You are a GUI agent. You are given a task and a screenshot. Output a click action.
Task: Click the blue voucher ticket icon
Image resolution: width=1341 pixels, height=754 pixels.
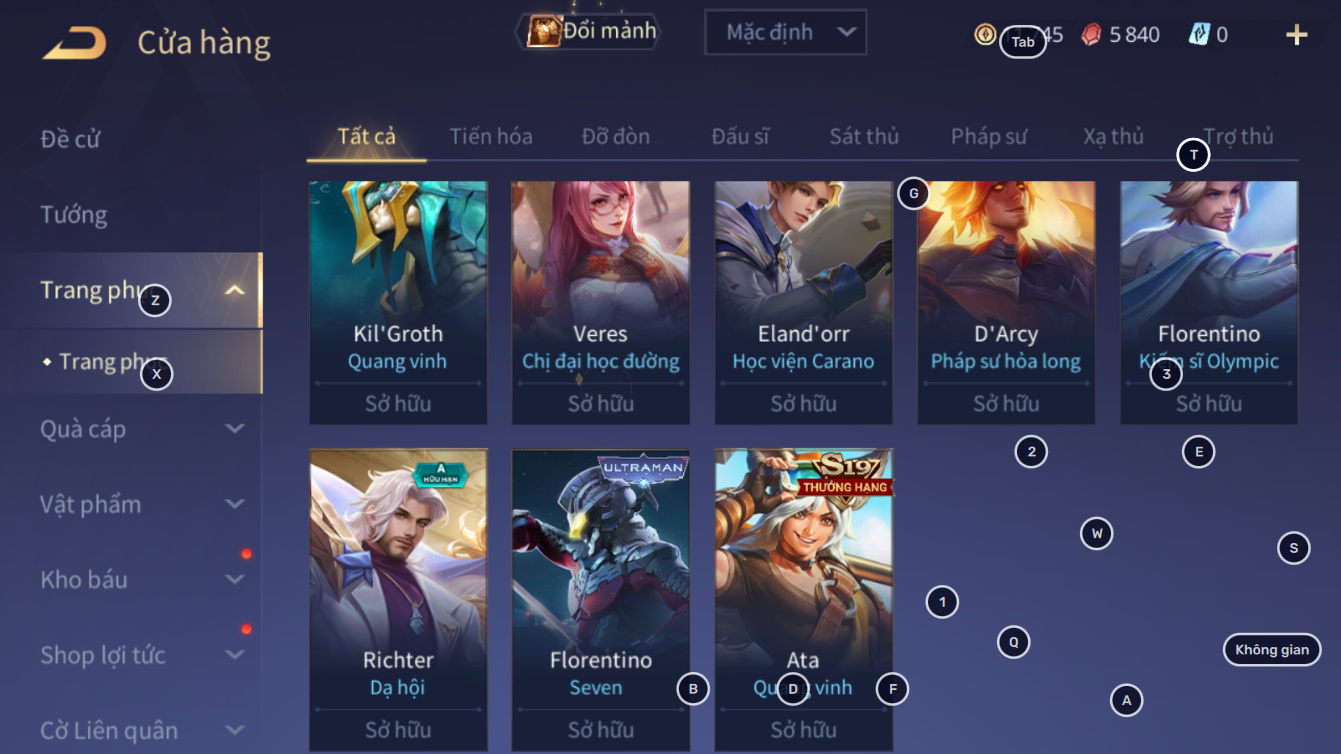tap(1199, 34)
